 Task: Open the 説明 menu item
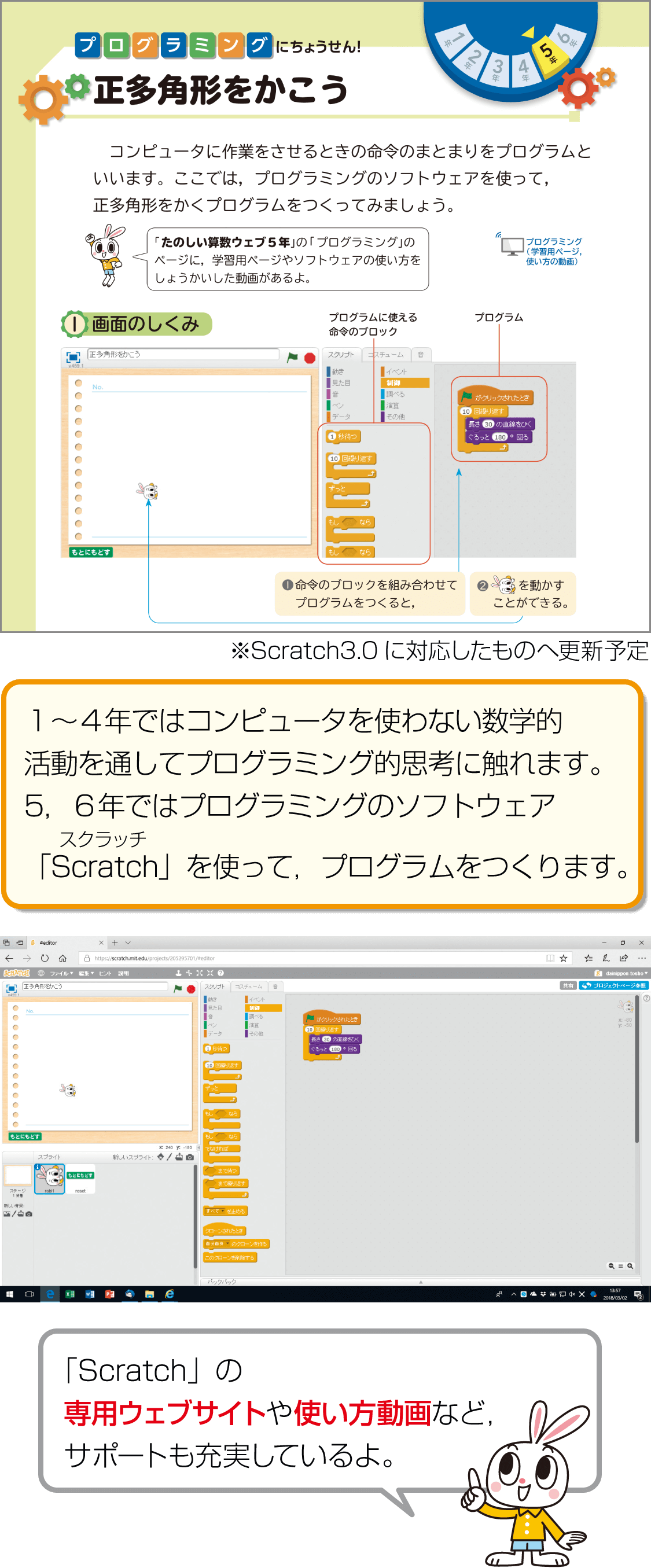click(x=123, y=973)
